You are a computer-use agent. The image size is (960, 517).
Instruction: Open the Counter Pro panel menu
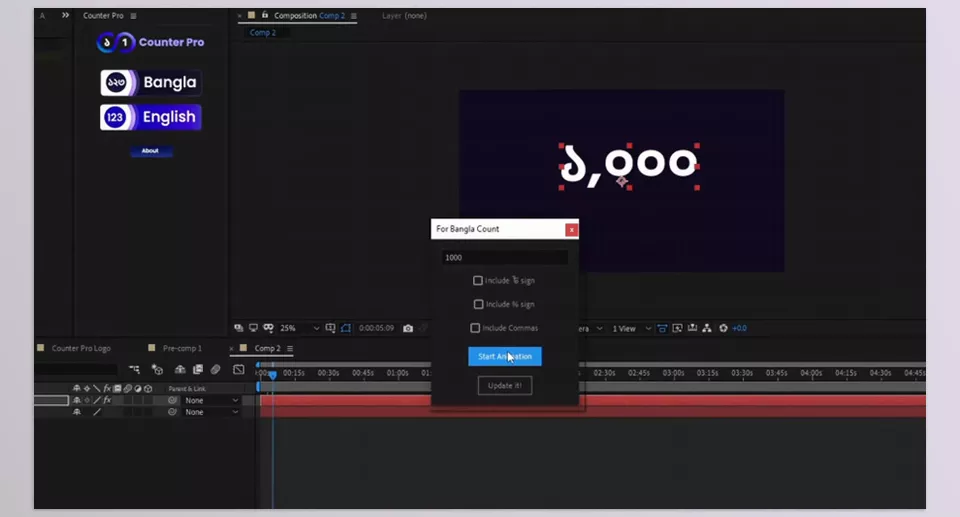coord(133,16)
